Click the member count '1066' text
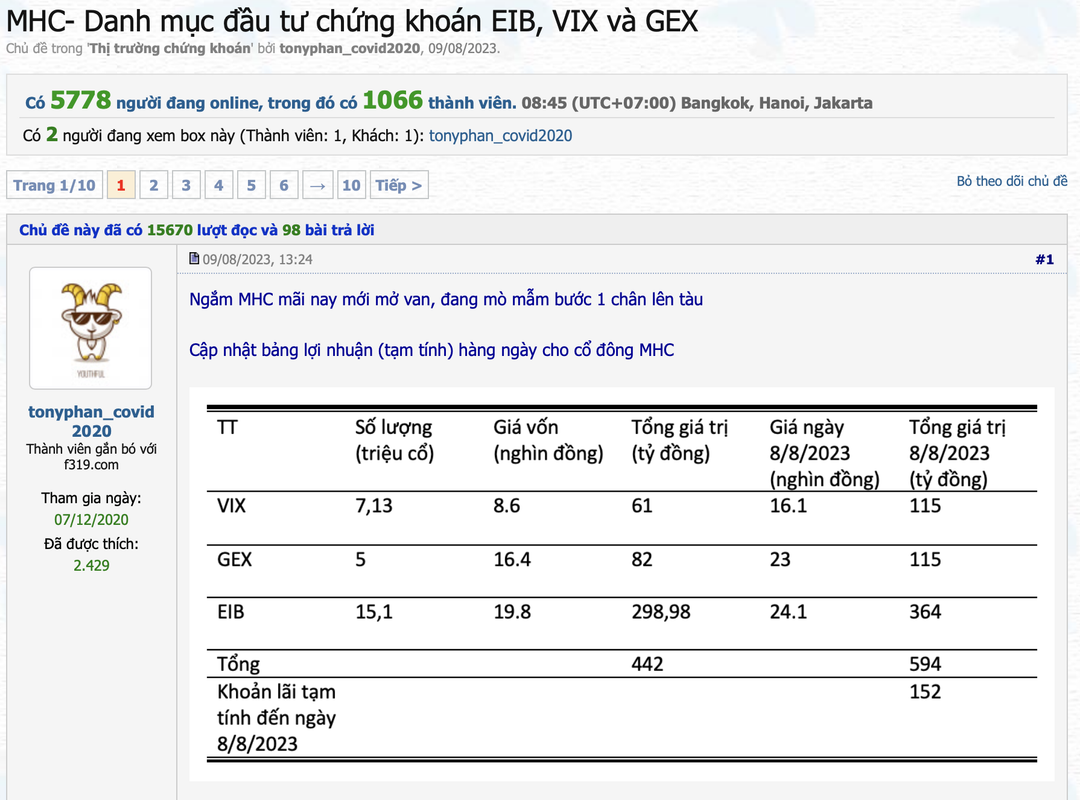The height and width of the screenshot is (800, 1080). click(393, 101)
